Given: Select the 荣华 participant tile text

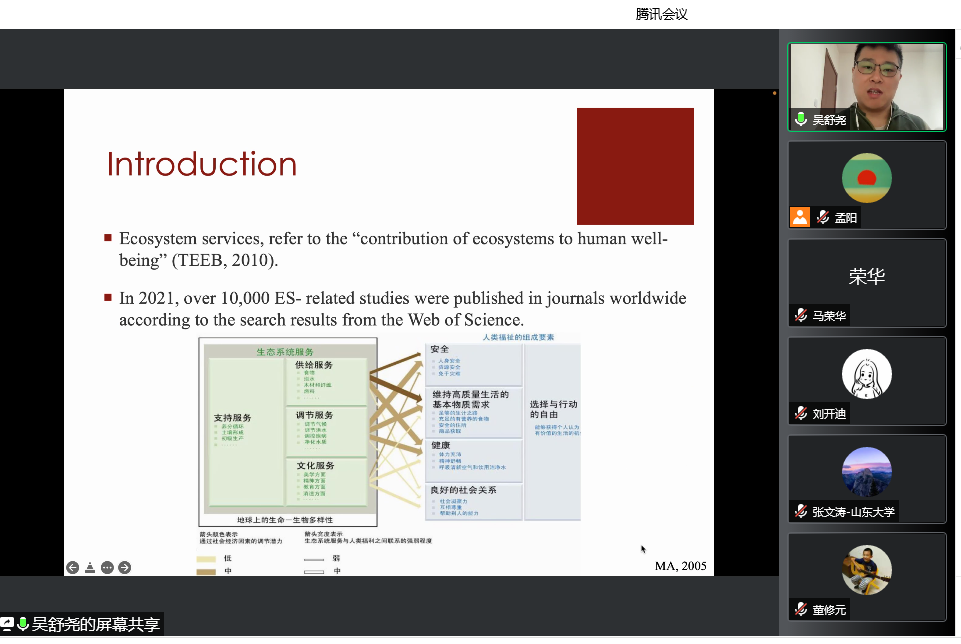Looking at the screenshot, I should pos(867,276).
